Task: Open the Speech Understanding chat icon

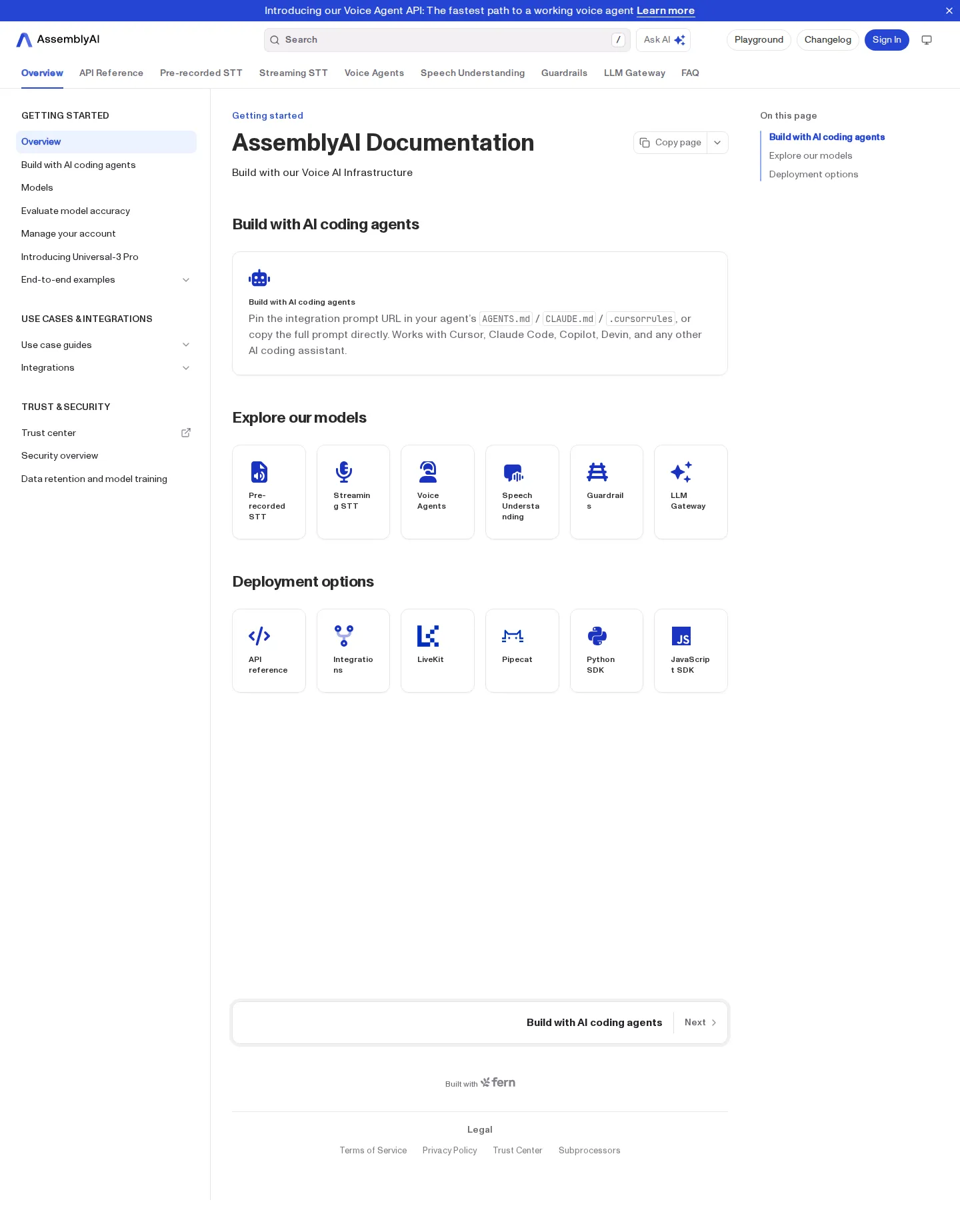Action: (513, 473)
